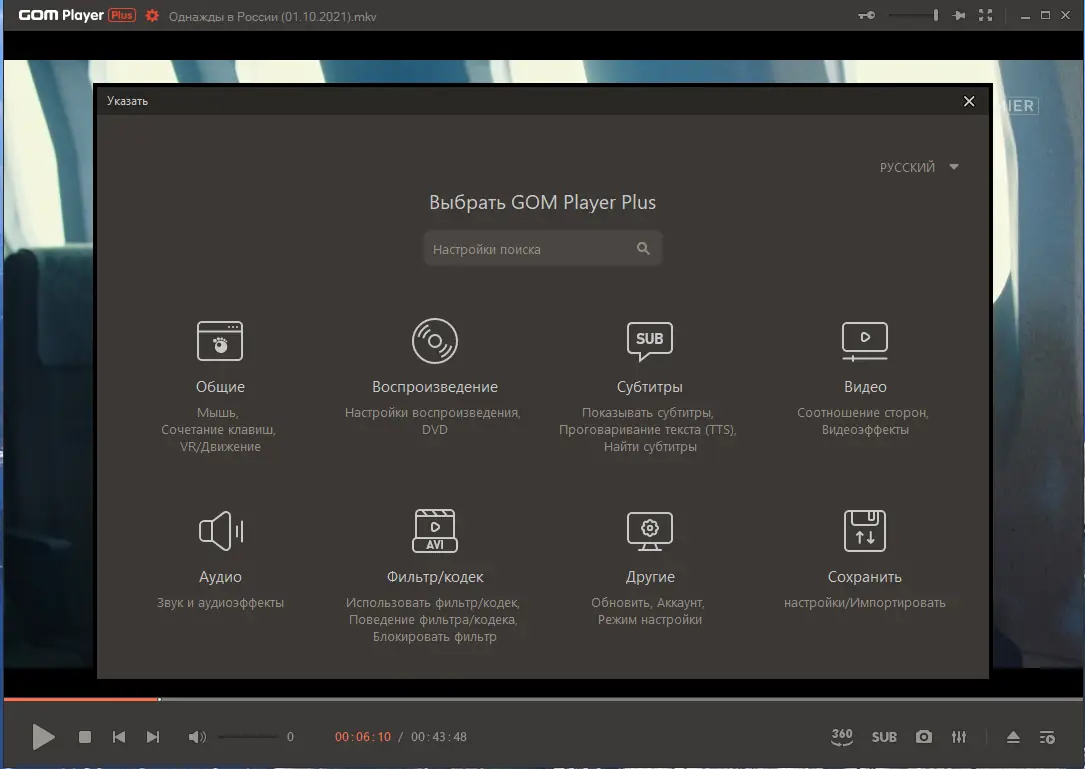
Task: Adjust the transparency slider in title bar
Action: coord(913,15)
